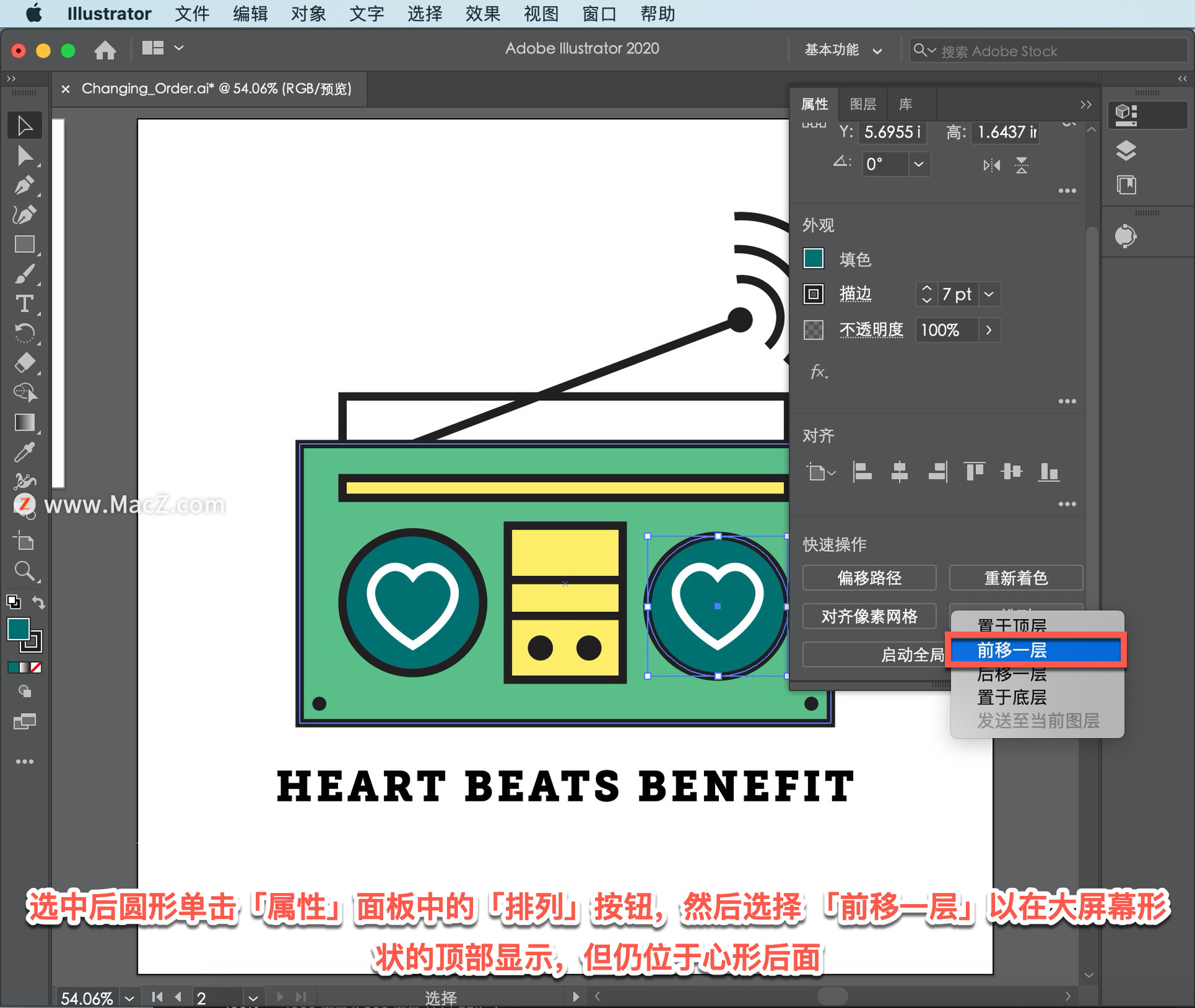Reset default fill and stroke
The width and height of the screenshot is (1195, 1008).
point(13,602)
